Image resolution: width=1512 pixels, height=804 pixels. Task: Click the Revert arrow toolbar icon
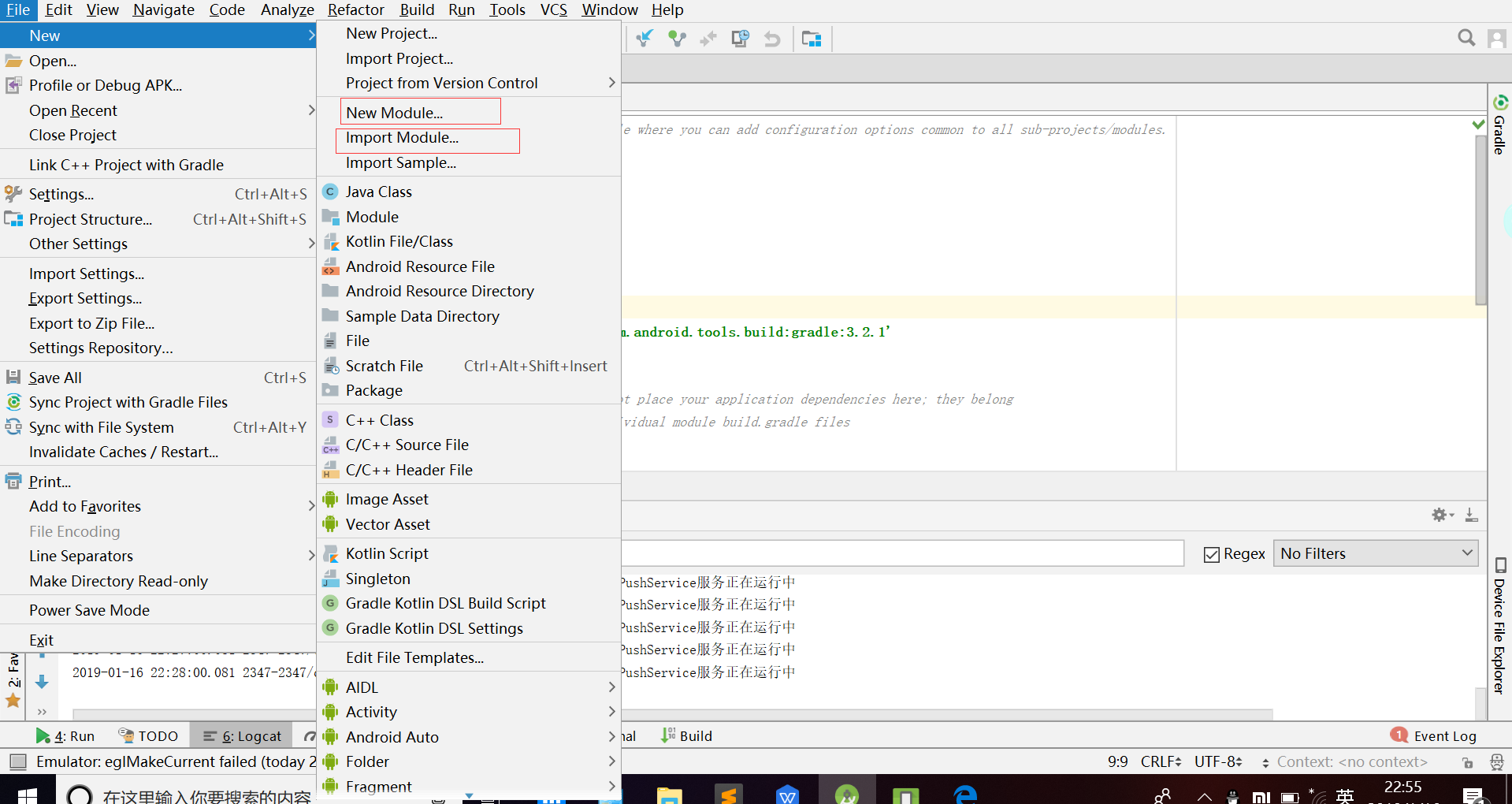click(772, 38)
